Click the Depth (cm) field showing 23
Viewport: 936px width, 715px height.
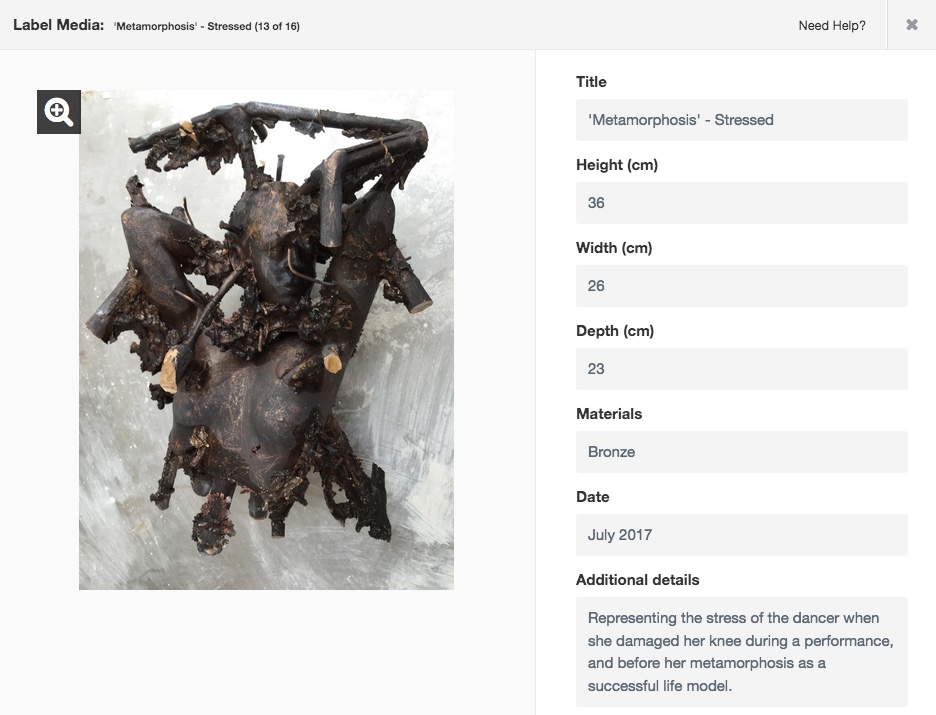741,368
